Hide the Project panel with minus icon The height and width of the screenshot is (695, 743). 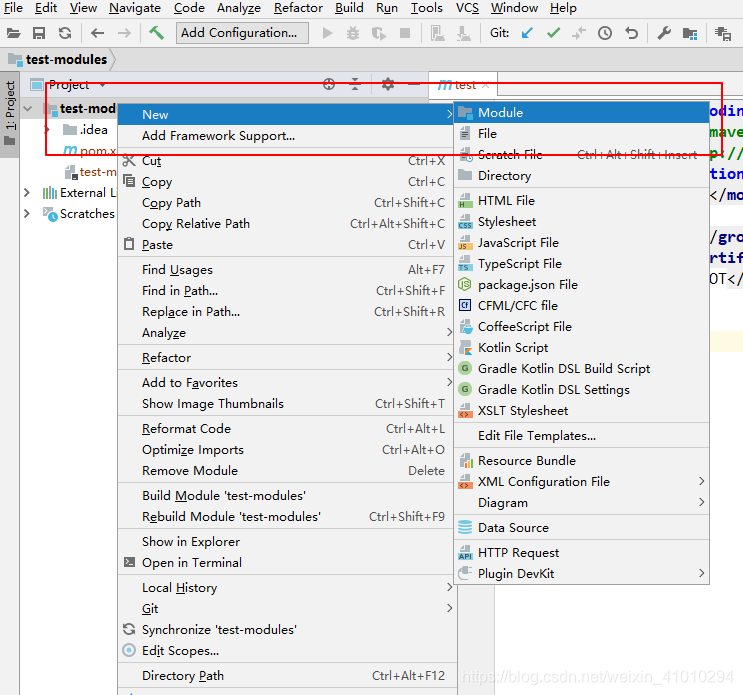tap(414, 84)
